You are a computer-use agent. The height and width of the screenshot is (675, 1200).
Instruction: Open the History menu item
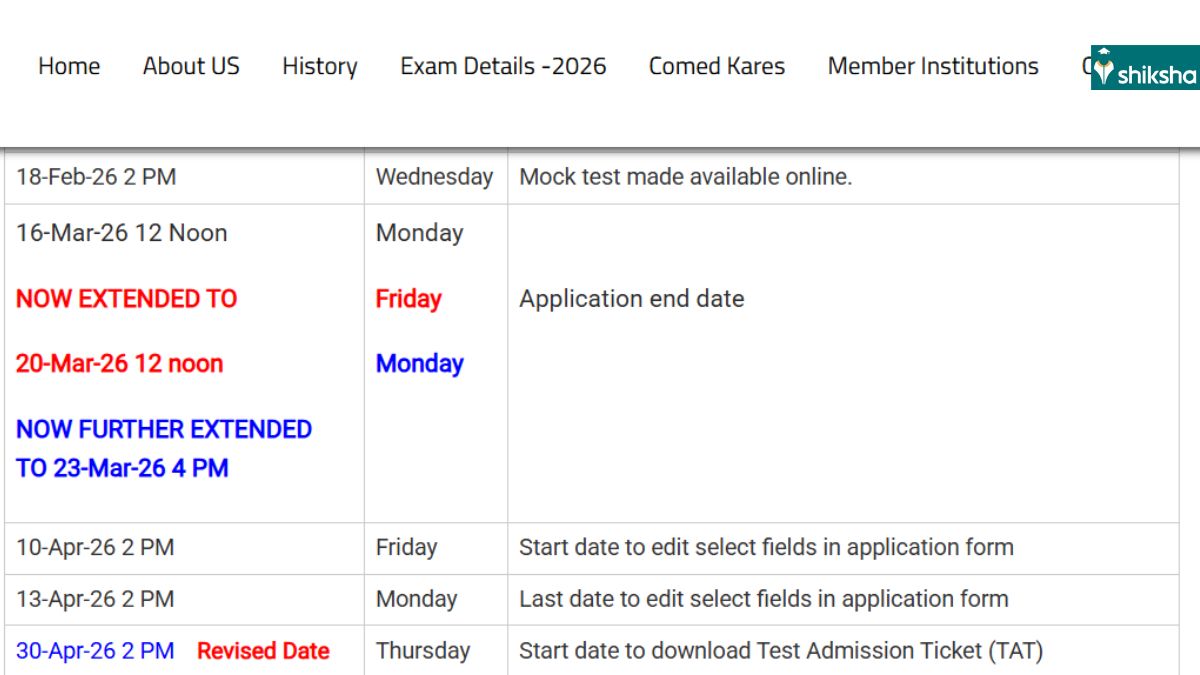(x=319, y=66)
